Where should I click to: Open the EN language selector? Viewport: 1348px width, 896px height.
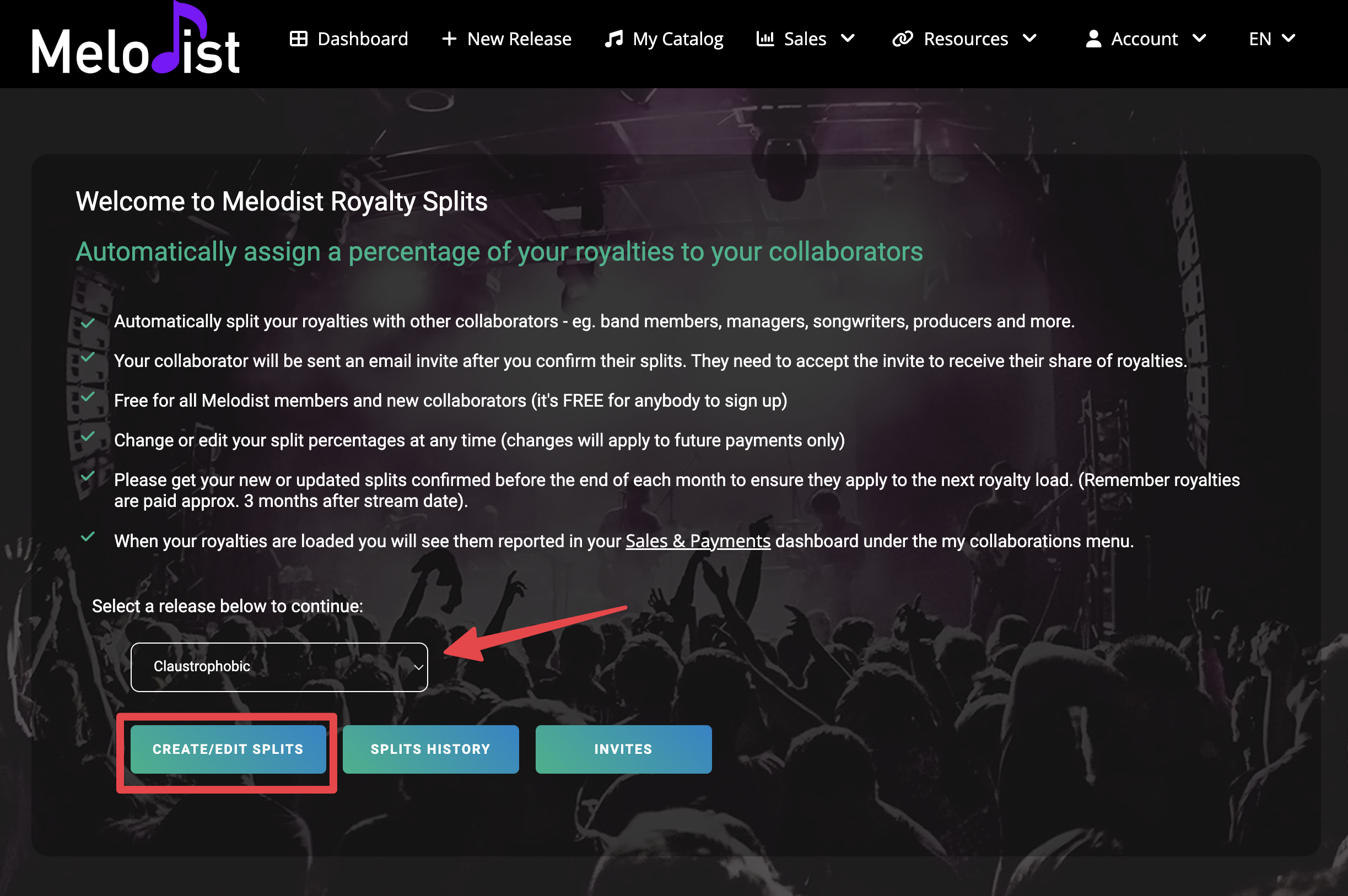coord(1271,38)
